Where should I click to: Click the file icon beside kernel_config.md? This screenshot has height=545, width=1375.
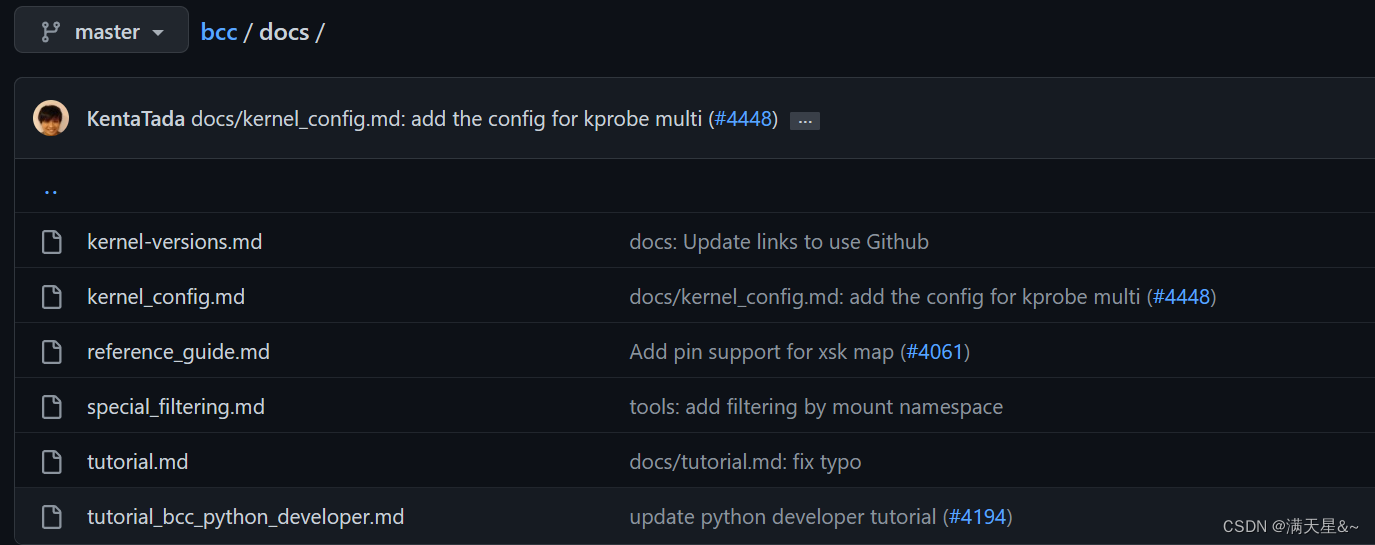[51, 297]
